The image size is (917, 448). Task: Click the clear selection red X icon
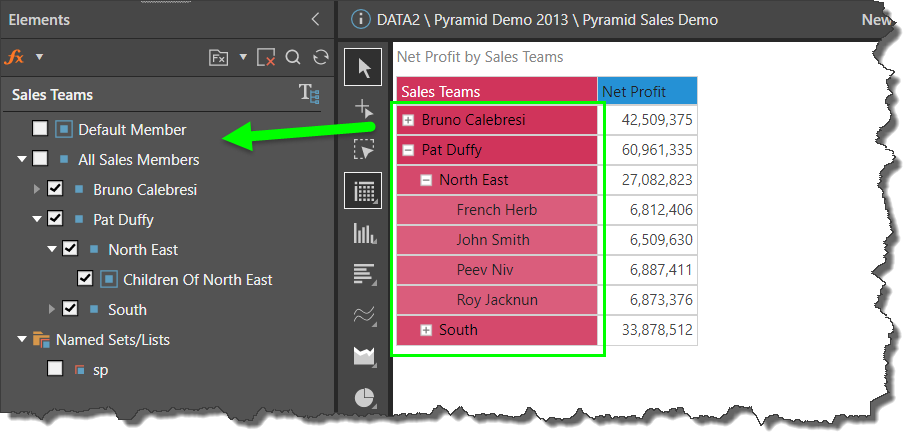[266, 57]
